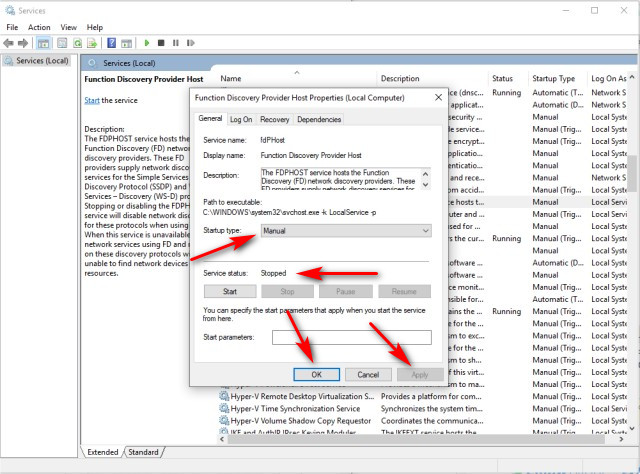Click the Pause Service toolbar icon

(176, 43)
